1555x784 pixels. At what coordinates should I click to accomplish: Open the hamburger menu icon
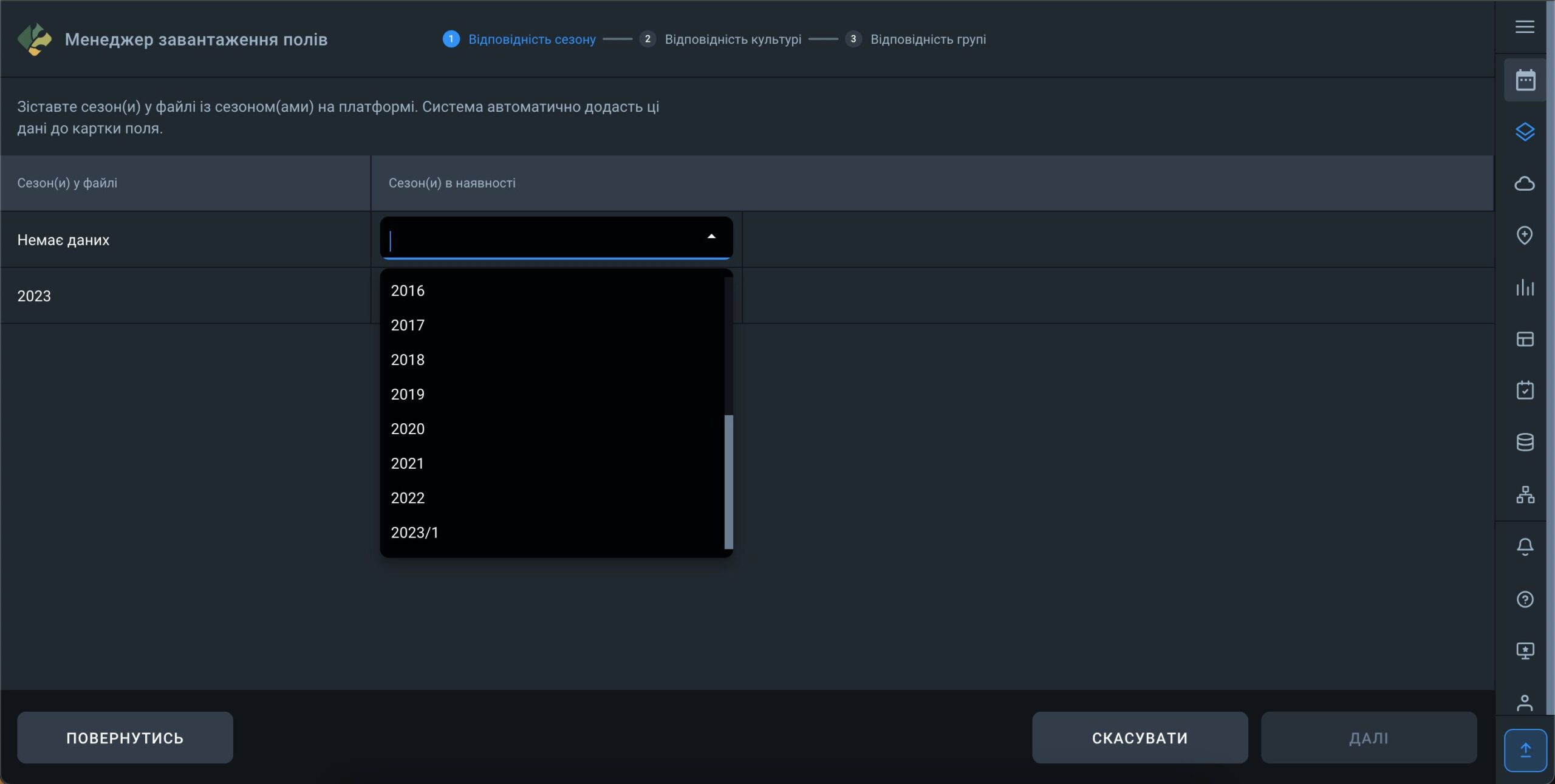(x=1524, y=27)
